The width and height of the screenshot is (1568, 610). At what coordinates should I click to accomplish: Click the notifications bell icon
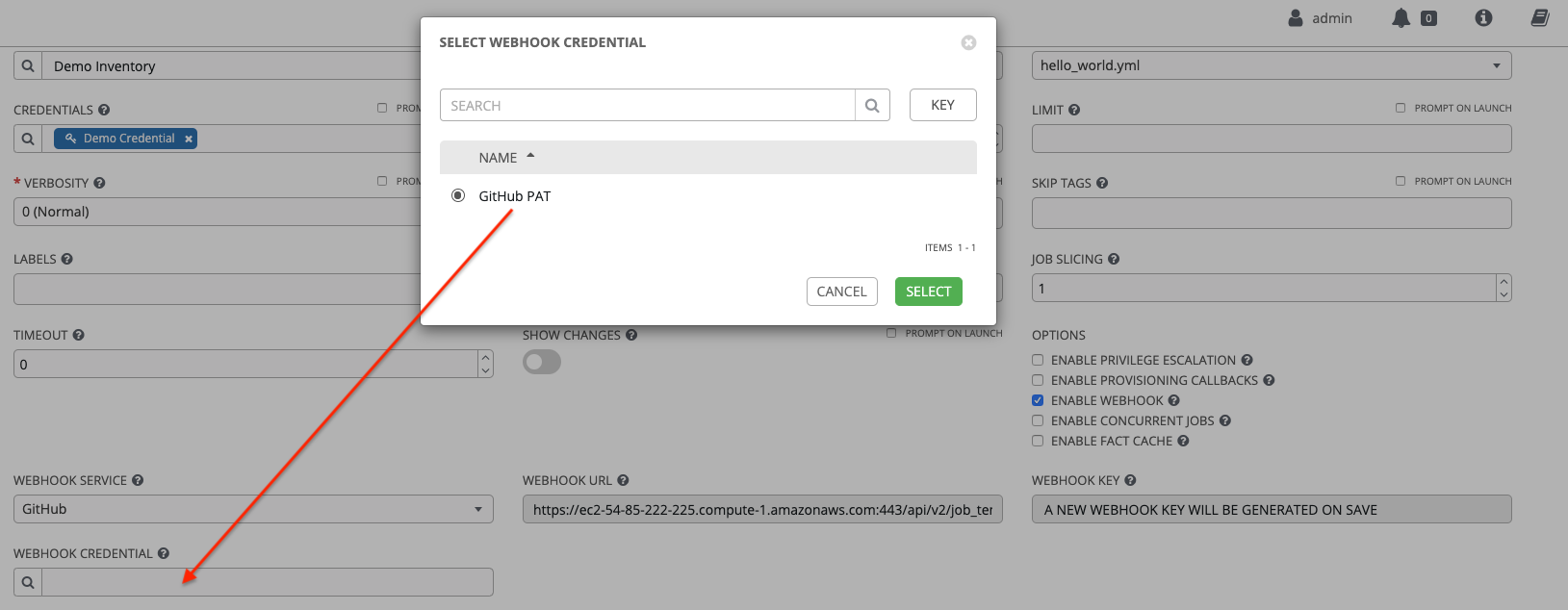[x=1401, y=18]
